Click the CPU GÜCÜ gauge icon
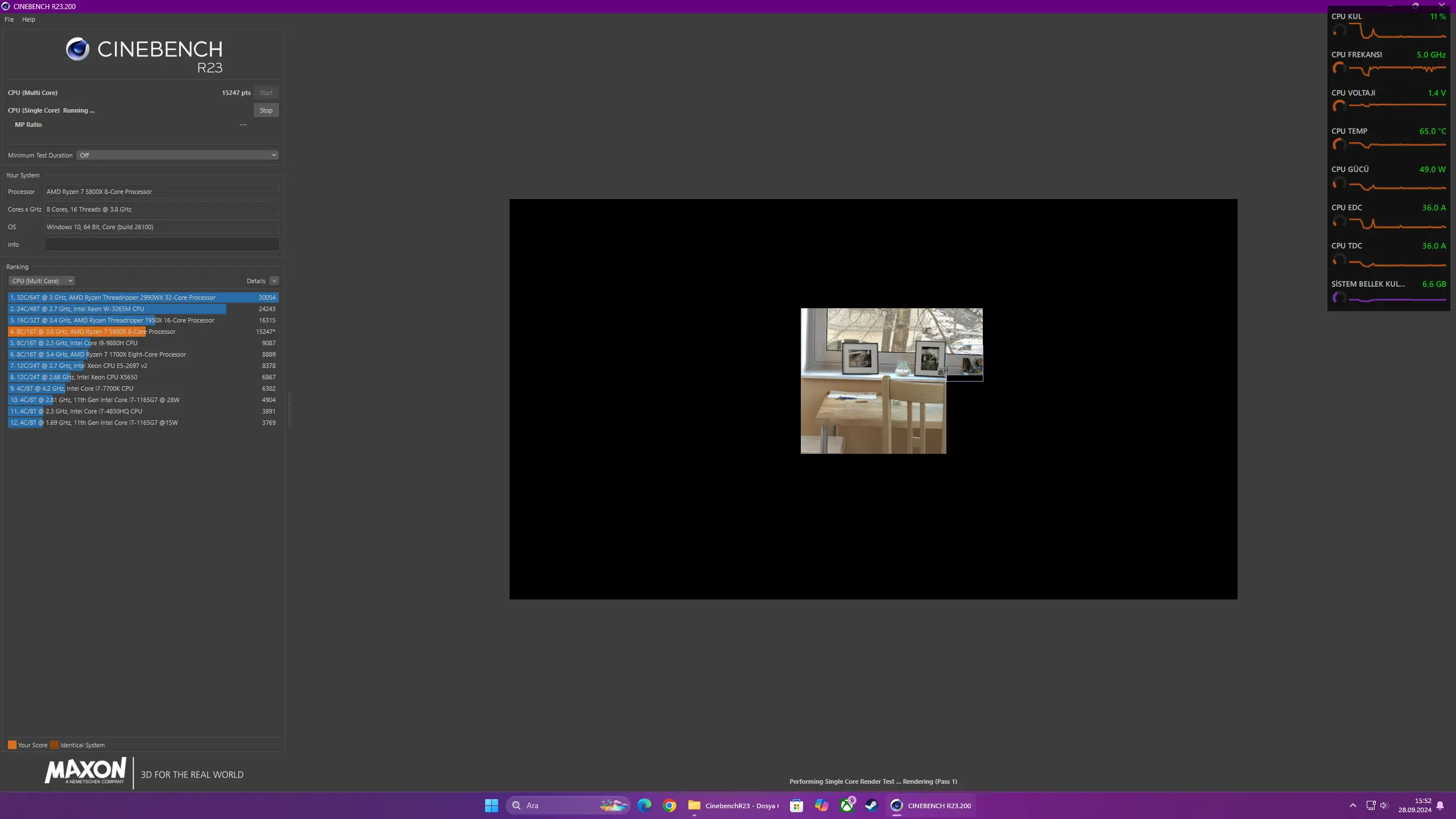The width and height of the screenshot is (1456, 819). 1339,183
